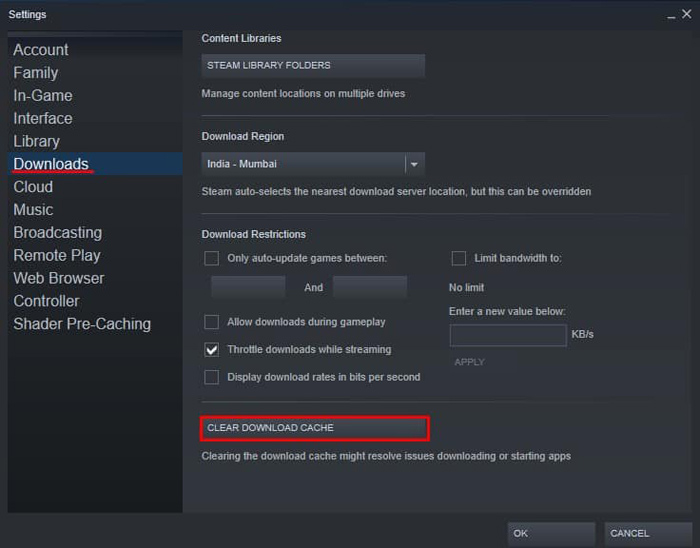The height and width of the screenshot is (548, 700).
Task: Click the 'And' label between time fields
Action: tap(313, 287)
